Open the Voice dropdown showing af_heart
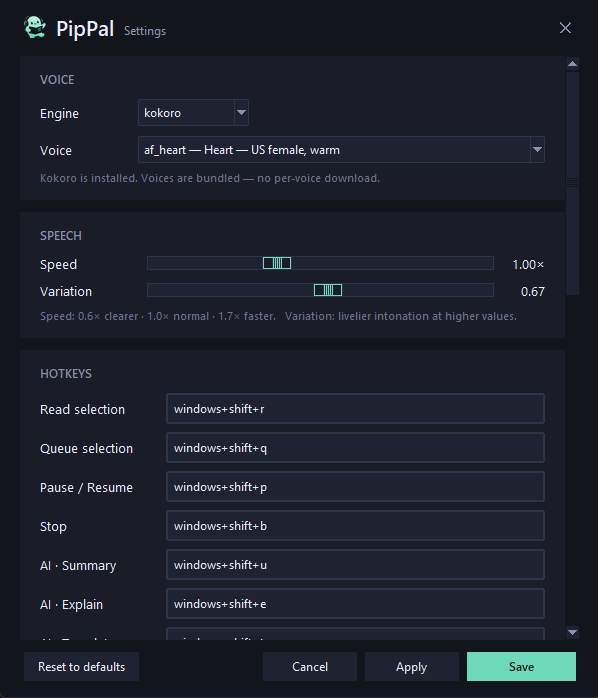 coord(341,150)
